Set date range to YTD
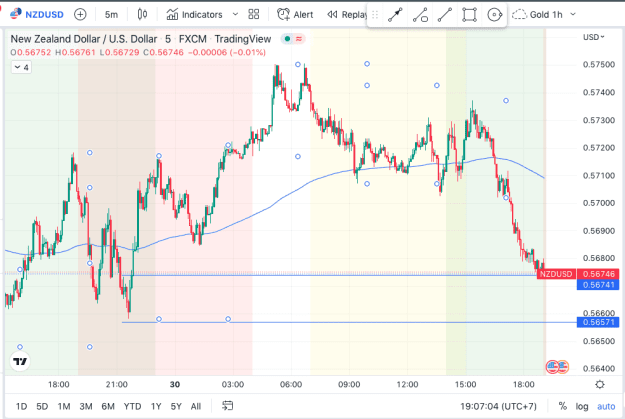Viewport: 625px width, 419px height. click(132, 406)
